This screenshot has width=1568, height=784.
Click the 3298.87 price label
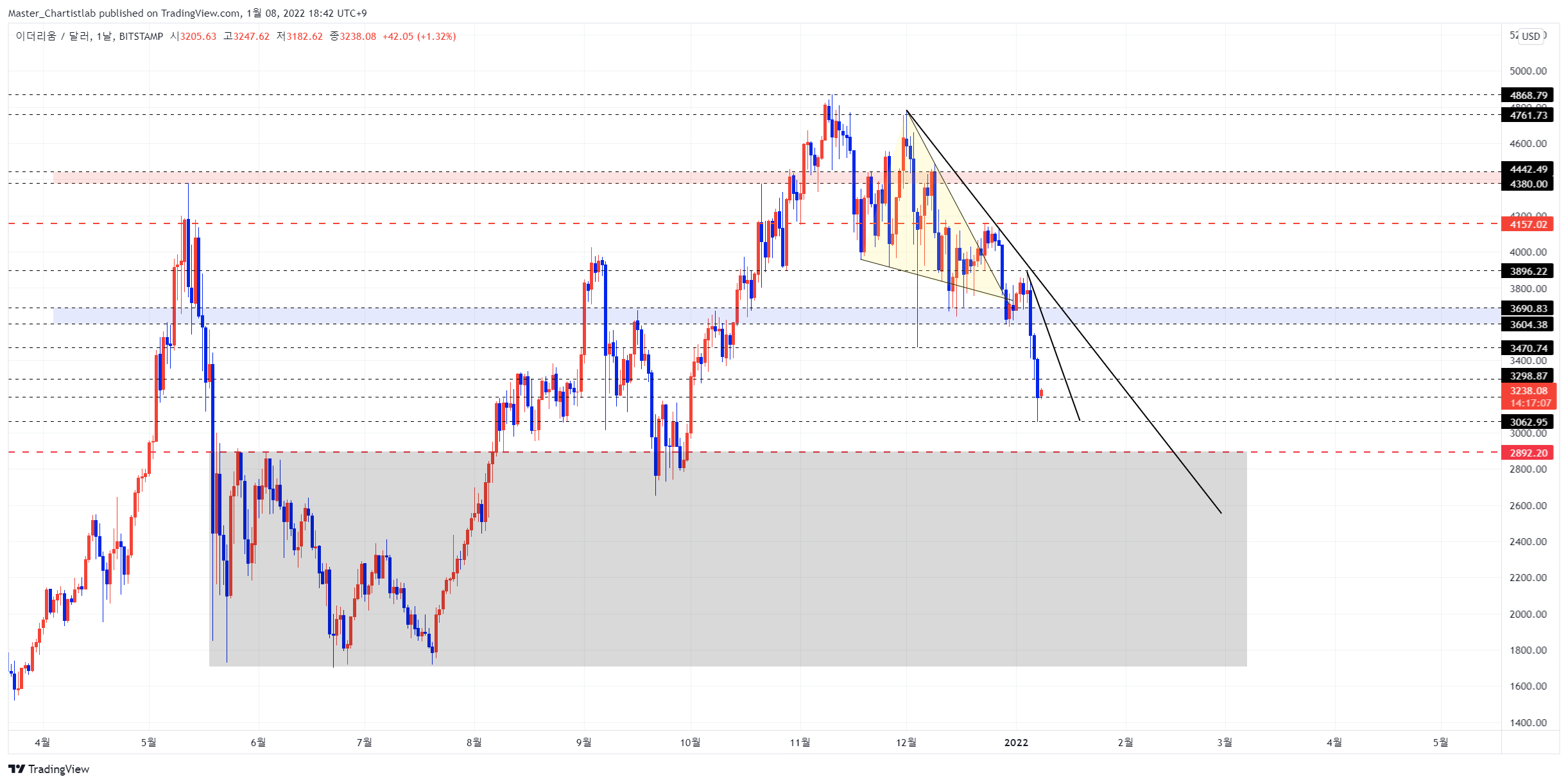(1528, 376)
